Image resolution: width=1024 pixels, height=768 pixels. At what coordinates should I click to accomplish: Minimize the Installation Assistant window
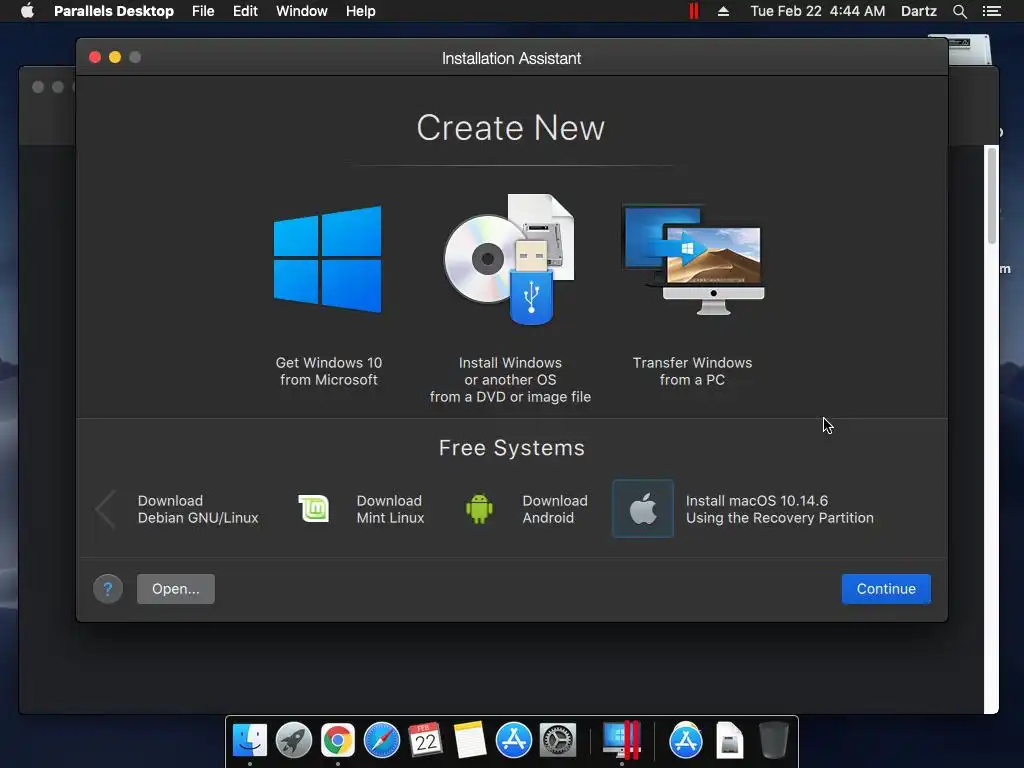click(x=115, y=57)
